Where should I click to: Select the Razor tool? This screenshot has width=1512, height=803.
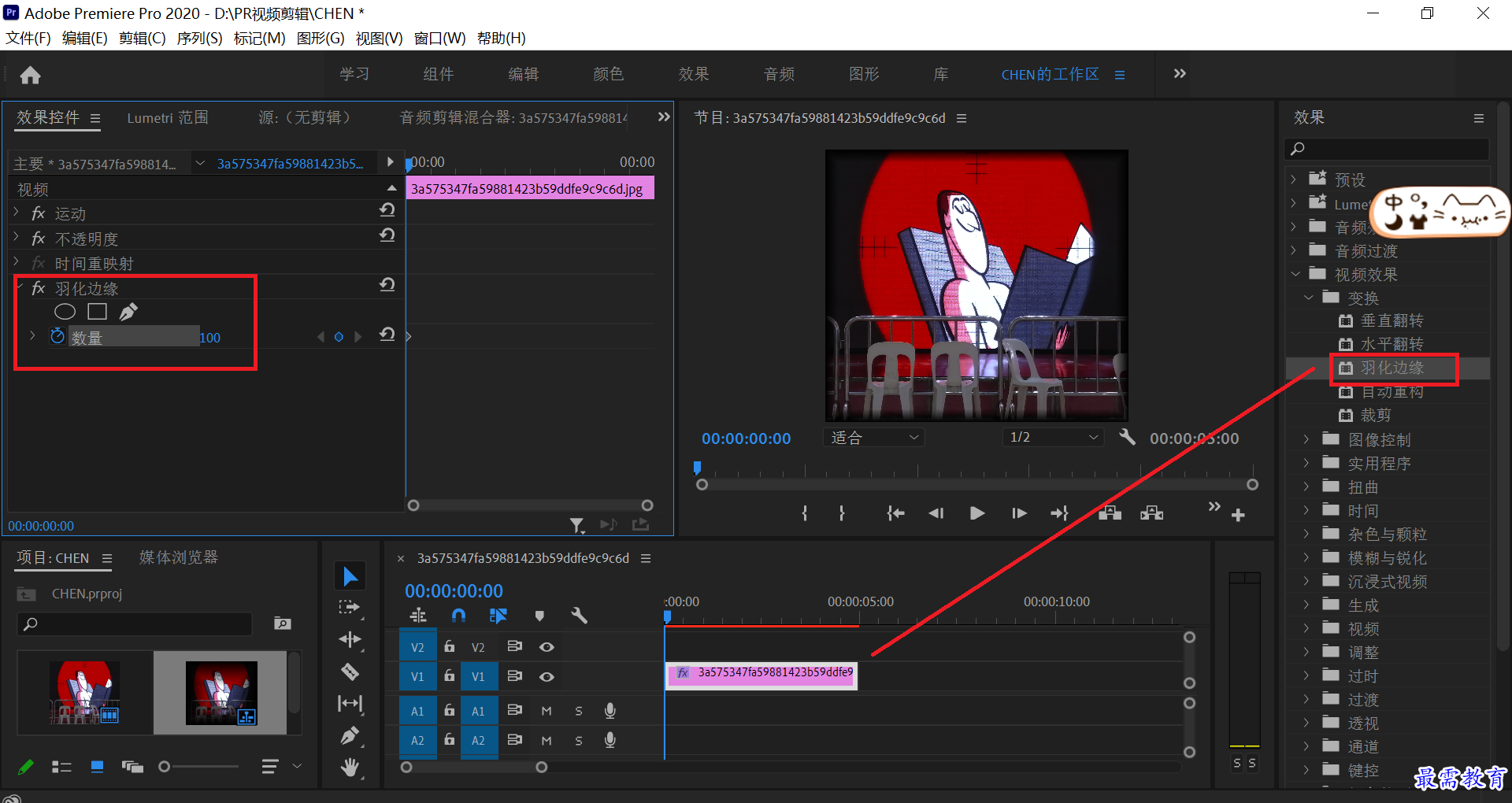350,672
